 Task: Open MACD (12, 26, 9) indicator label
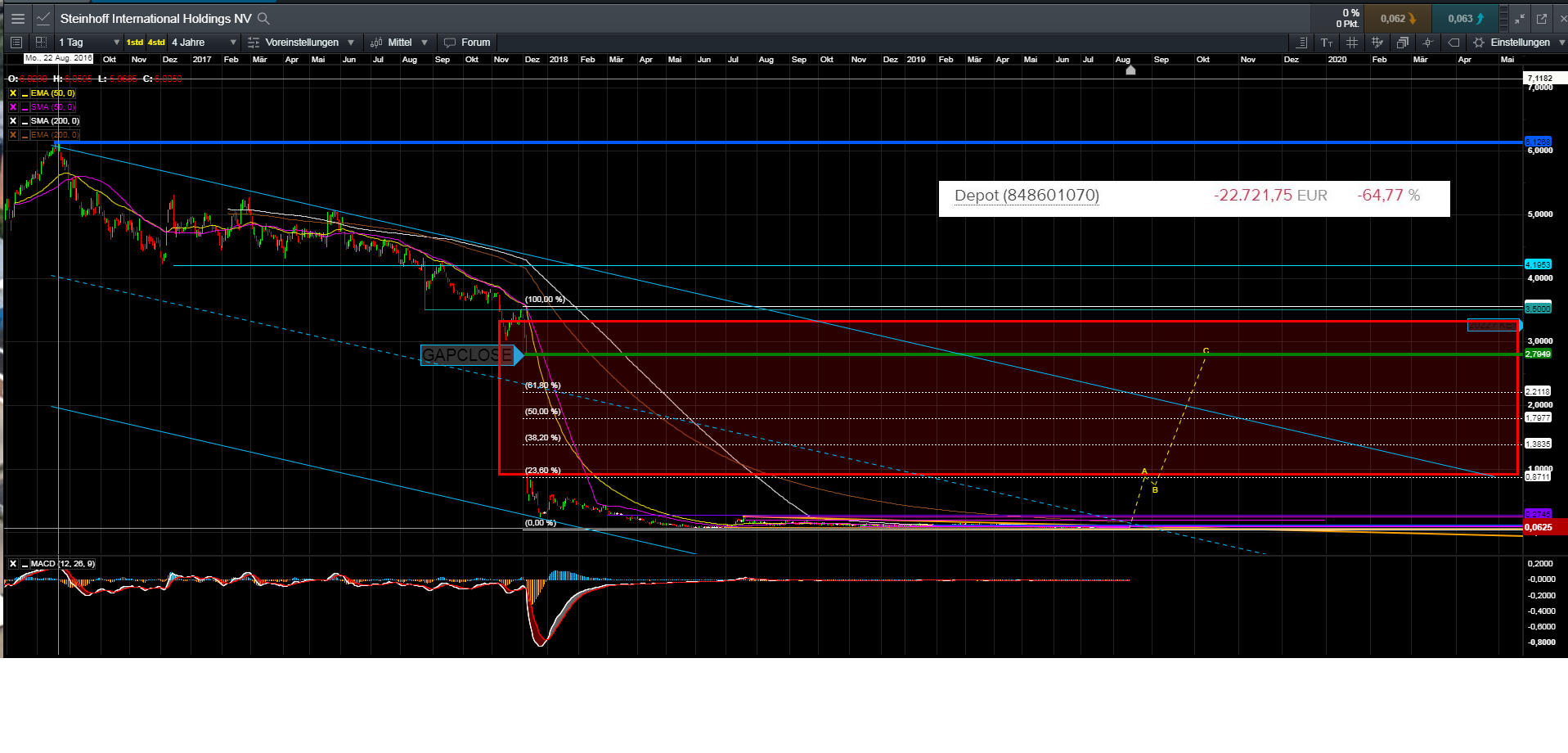point(63,564)
